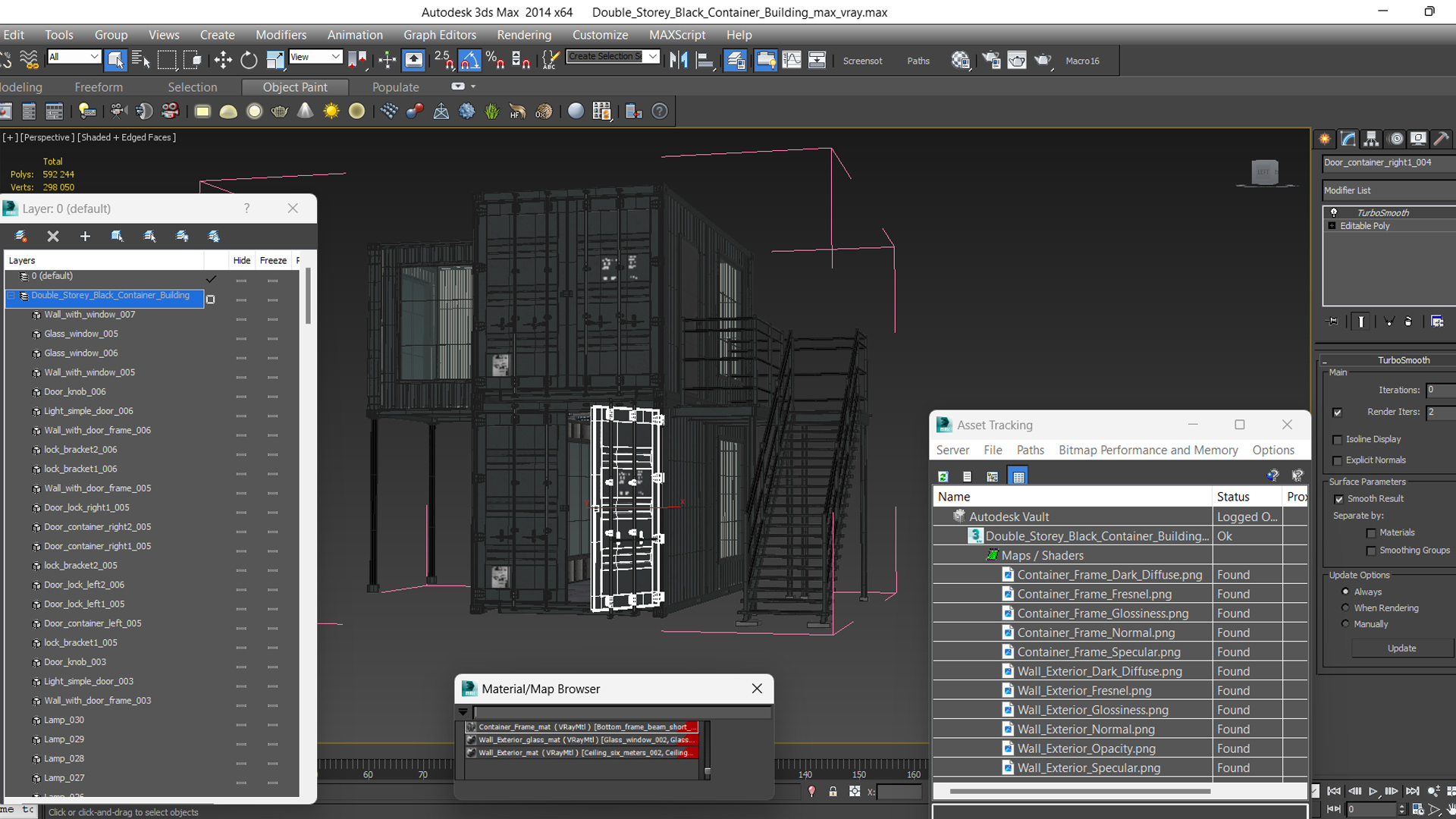Open the Rendering menu
Viewport: 1456px width, 819px height.
[524, 35]
